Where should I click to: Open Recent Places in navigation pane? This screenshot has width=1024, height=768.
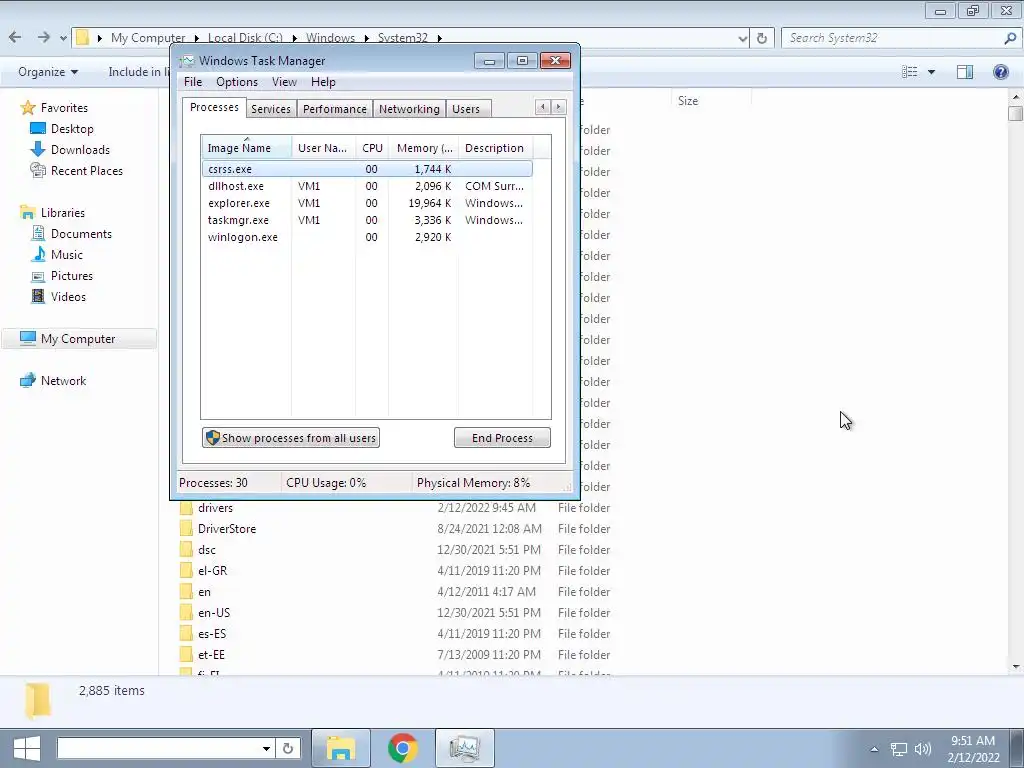(x=87, y=170)
